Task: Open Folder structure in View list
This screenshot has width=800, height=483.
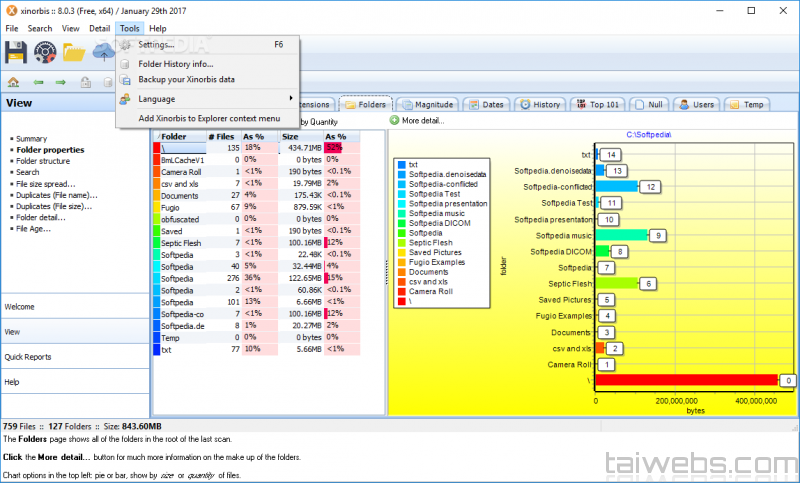Action: pyautogui.click(x=43, y=161)
